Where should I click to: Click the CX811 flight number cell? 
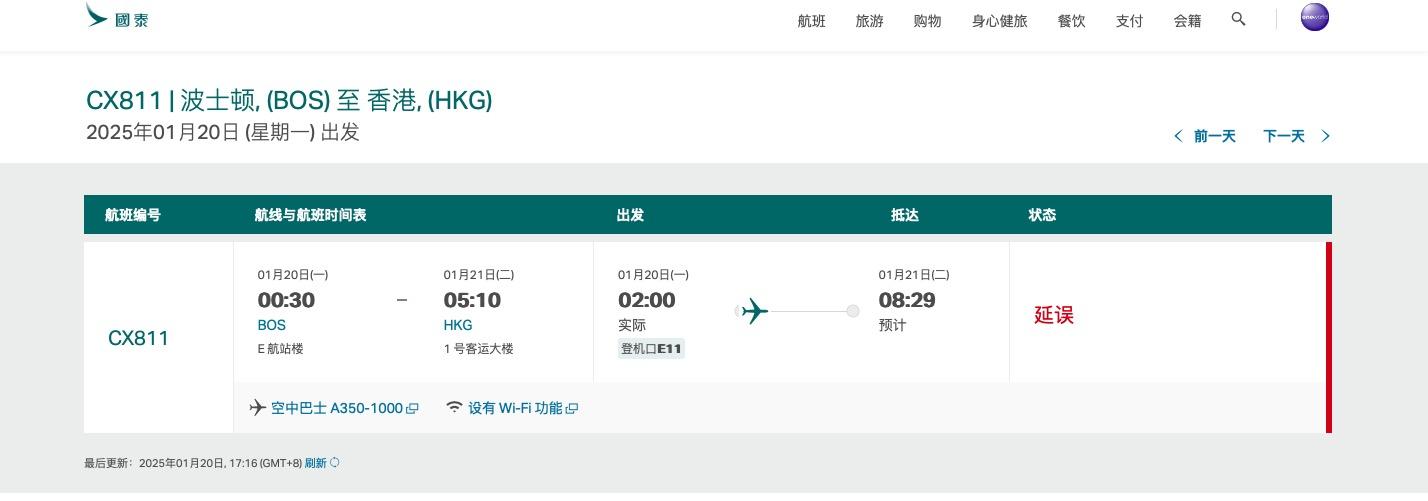tap(138, 338)
